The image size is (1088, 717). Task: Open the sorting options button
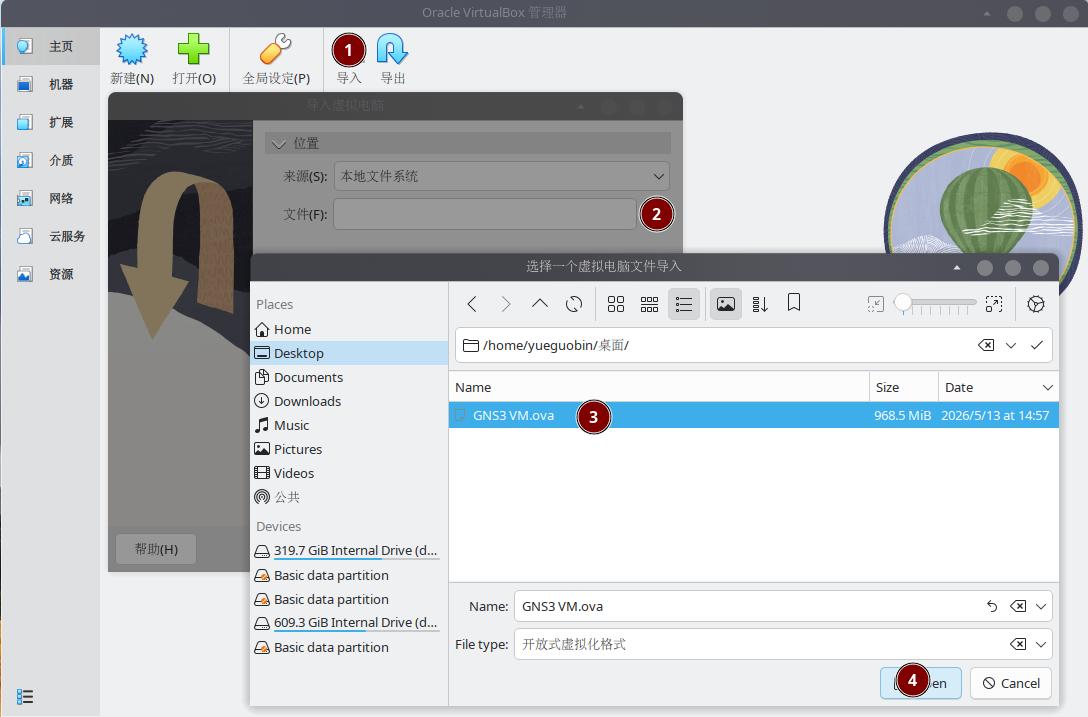(x=760, y=304)
